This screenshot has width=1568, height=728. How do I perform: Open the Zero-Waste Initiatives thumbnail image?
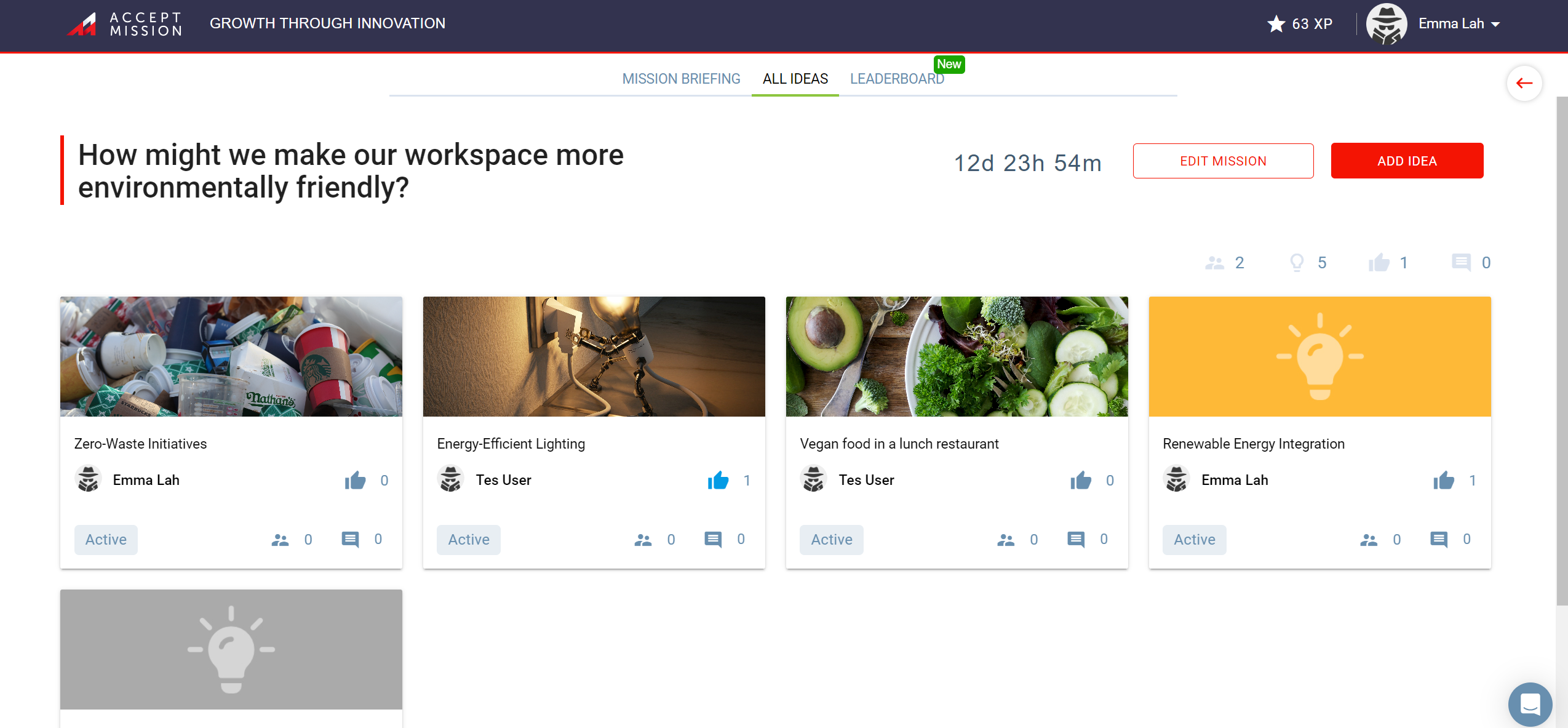click(231, 356)
